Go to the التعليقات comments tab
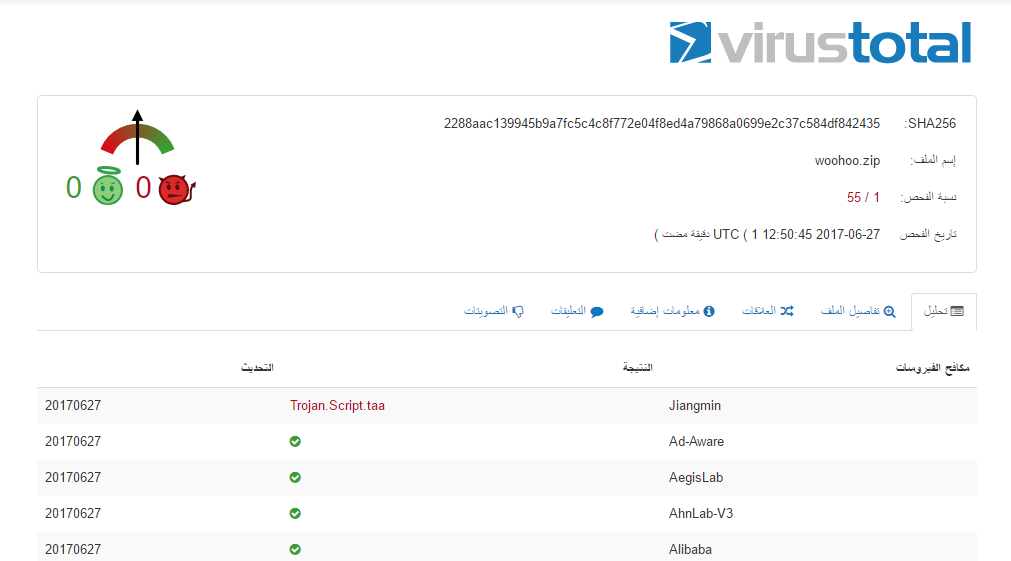 click(577, 311)
